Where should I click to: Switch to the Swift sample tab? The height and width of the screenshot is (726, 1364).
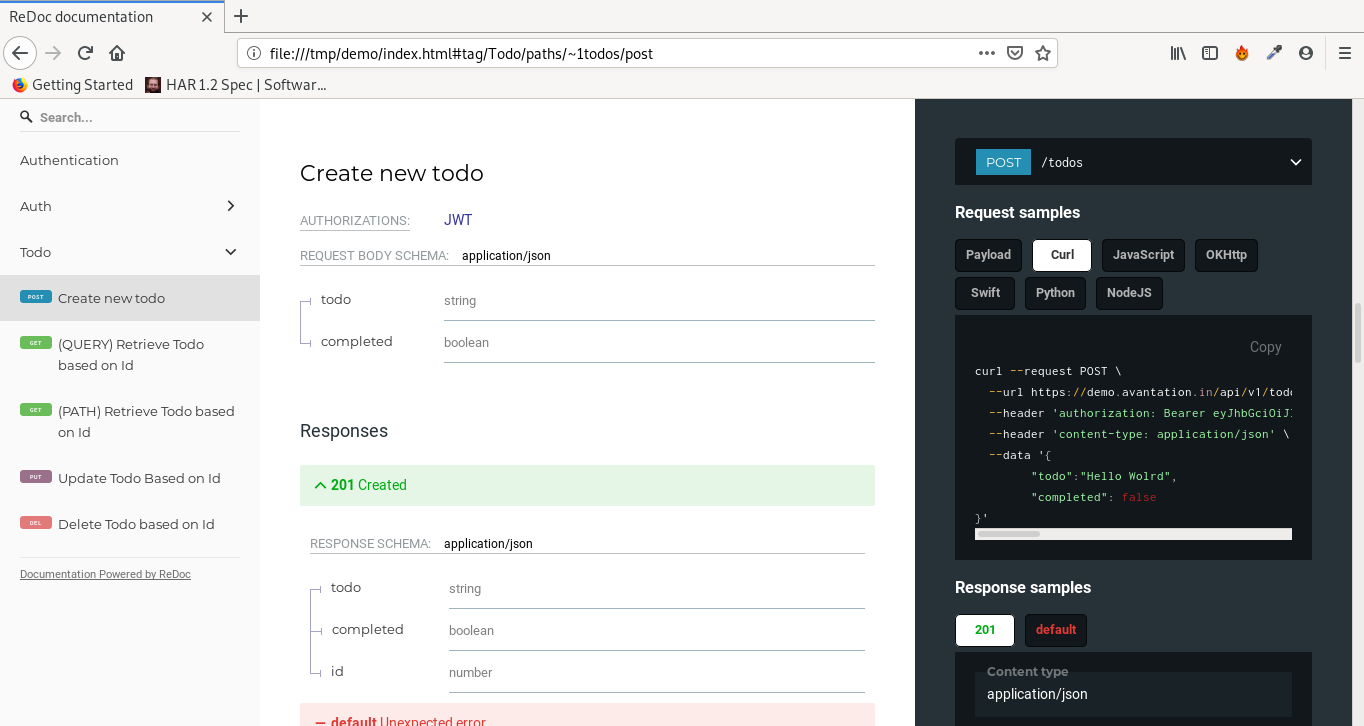pos(985,293)
